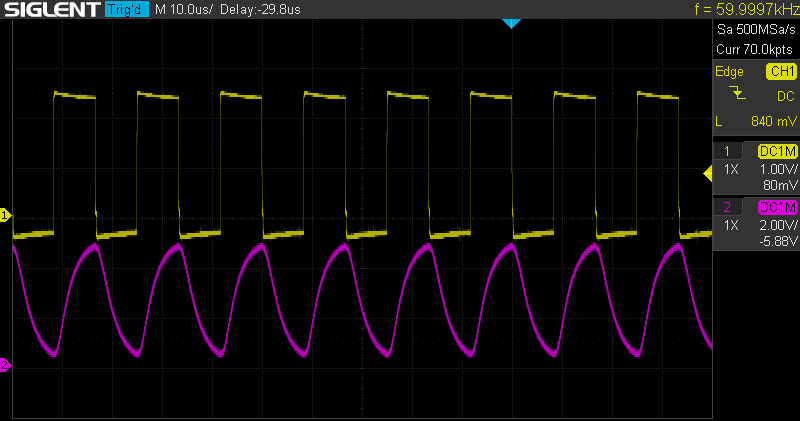Click the 840 mV trigger level value
Image resolution: width=800 pixels, height=421 pixels.
pyautogui.click(x=773, y=121)
